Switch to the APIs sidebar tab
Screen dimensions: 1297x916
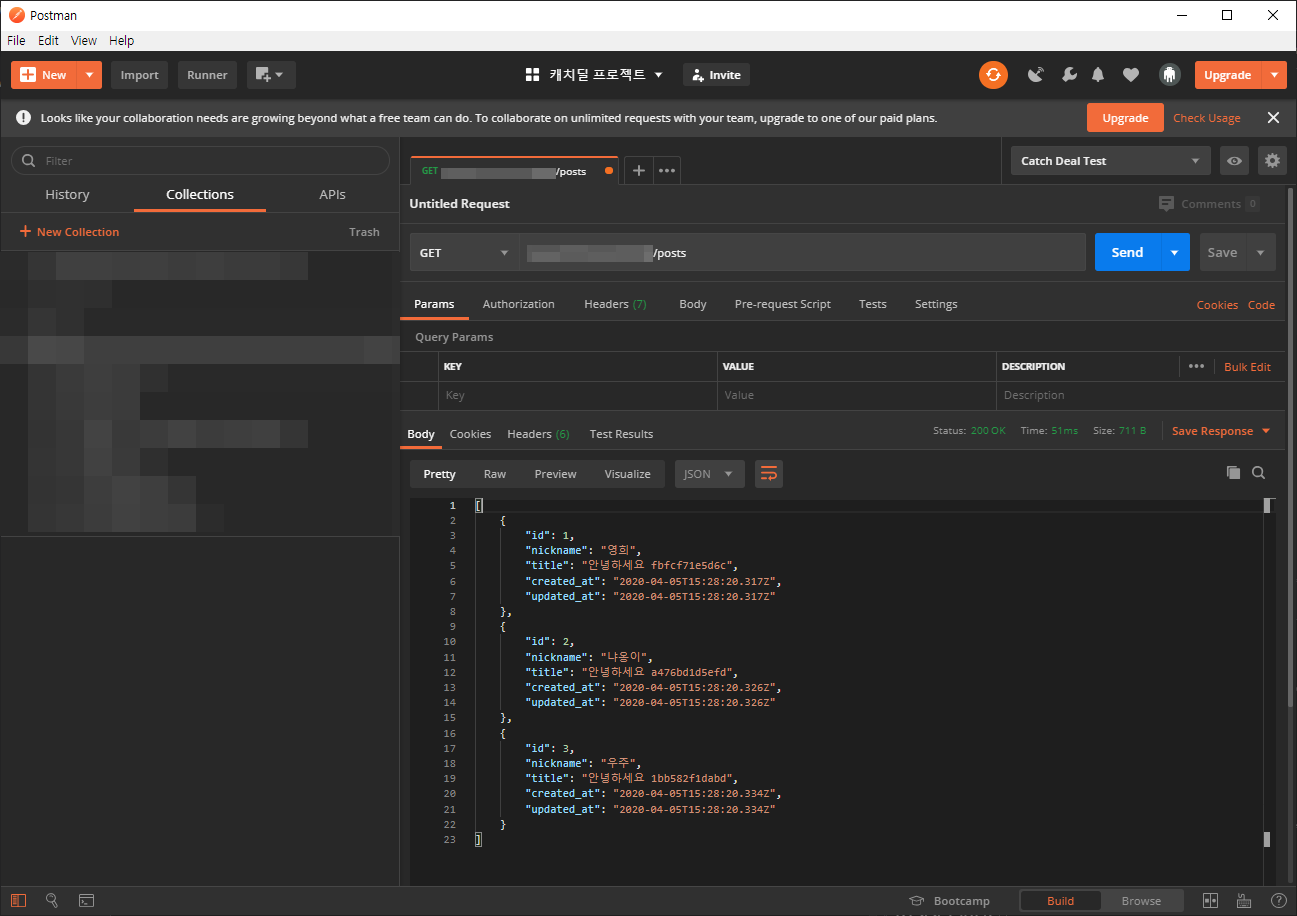point(333,195)
